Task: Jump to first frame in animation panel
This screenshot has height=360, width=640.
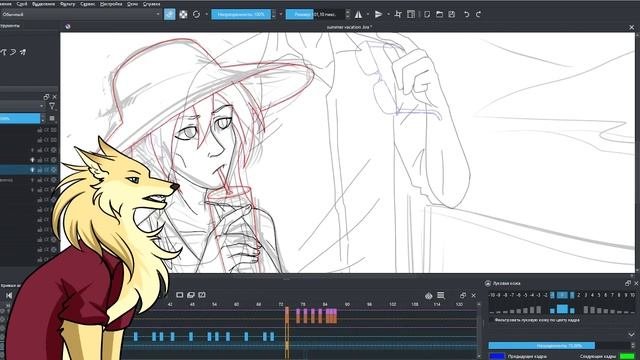Action: click(x=9, y=295)
